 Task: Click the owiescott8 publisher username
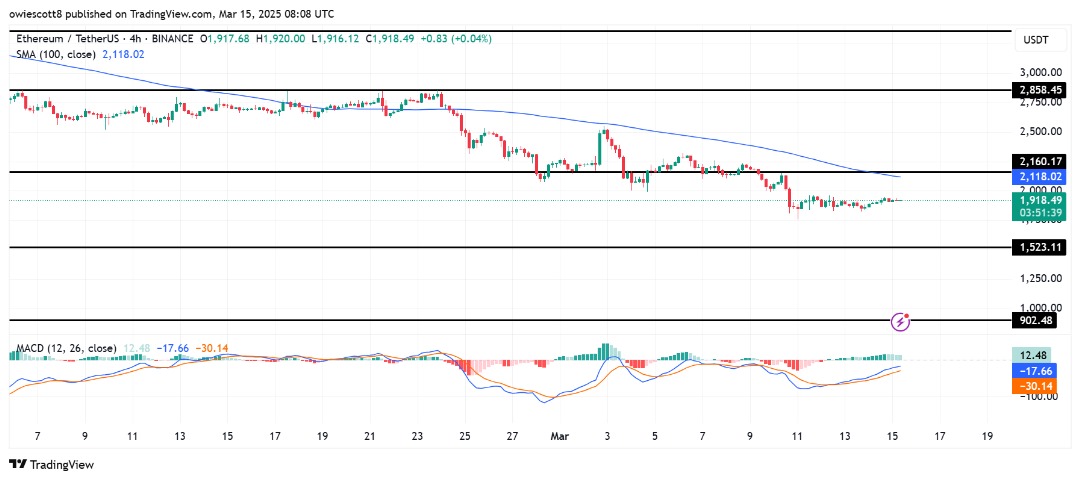[39, 14]
